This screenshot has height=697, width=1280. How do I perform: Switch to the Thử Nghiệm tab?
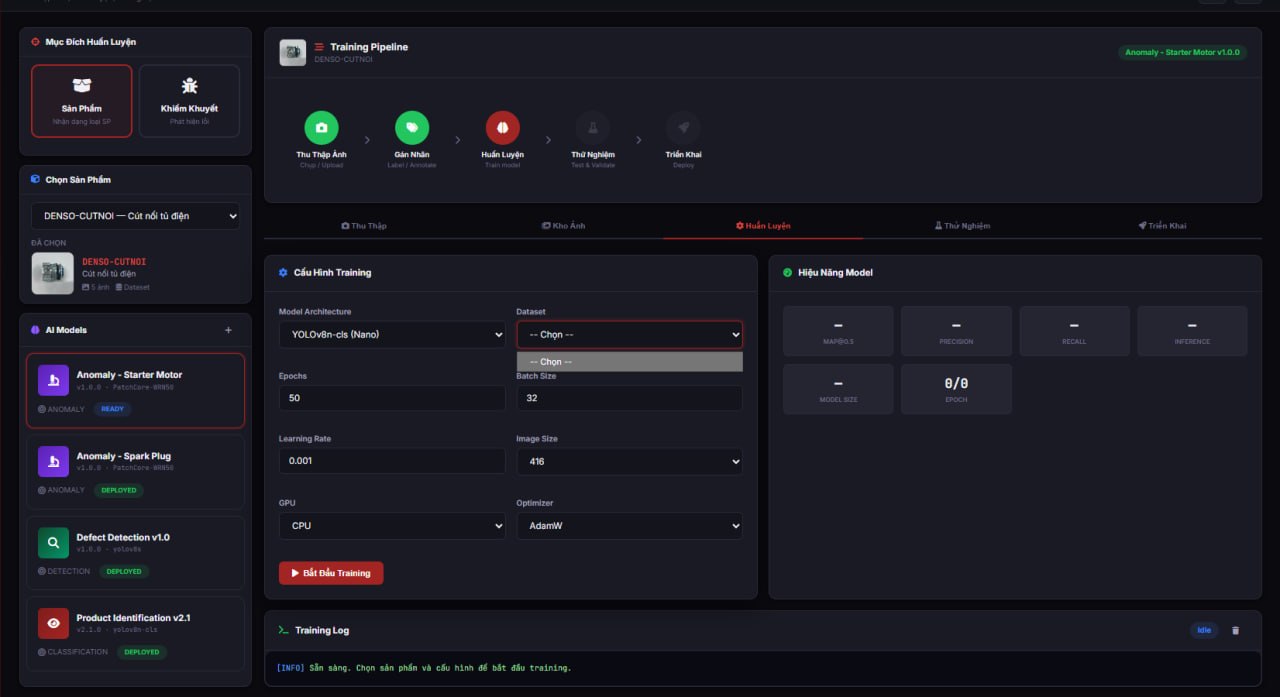[962, 226]
